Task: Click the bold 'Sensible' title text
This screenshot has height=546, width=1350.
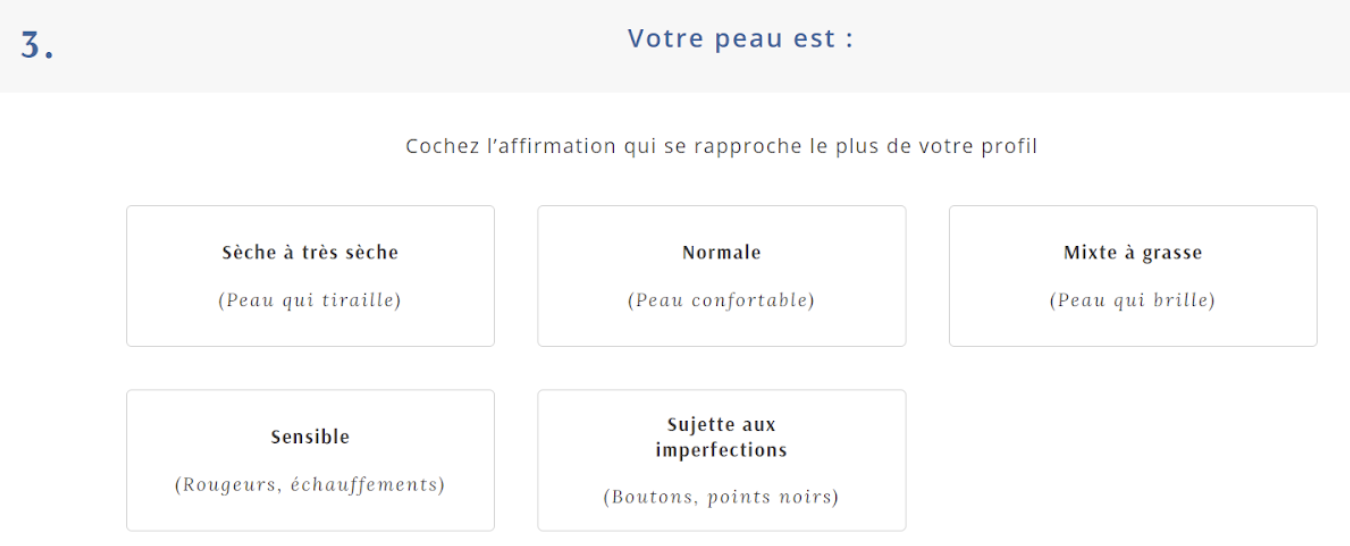Action: (x=310, y=437)
